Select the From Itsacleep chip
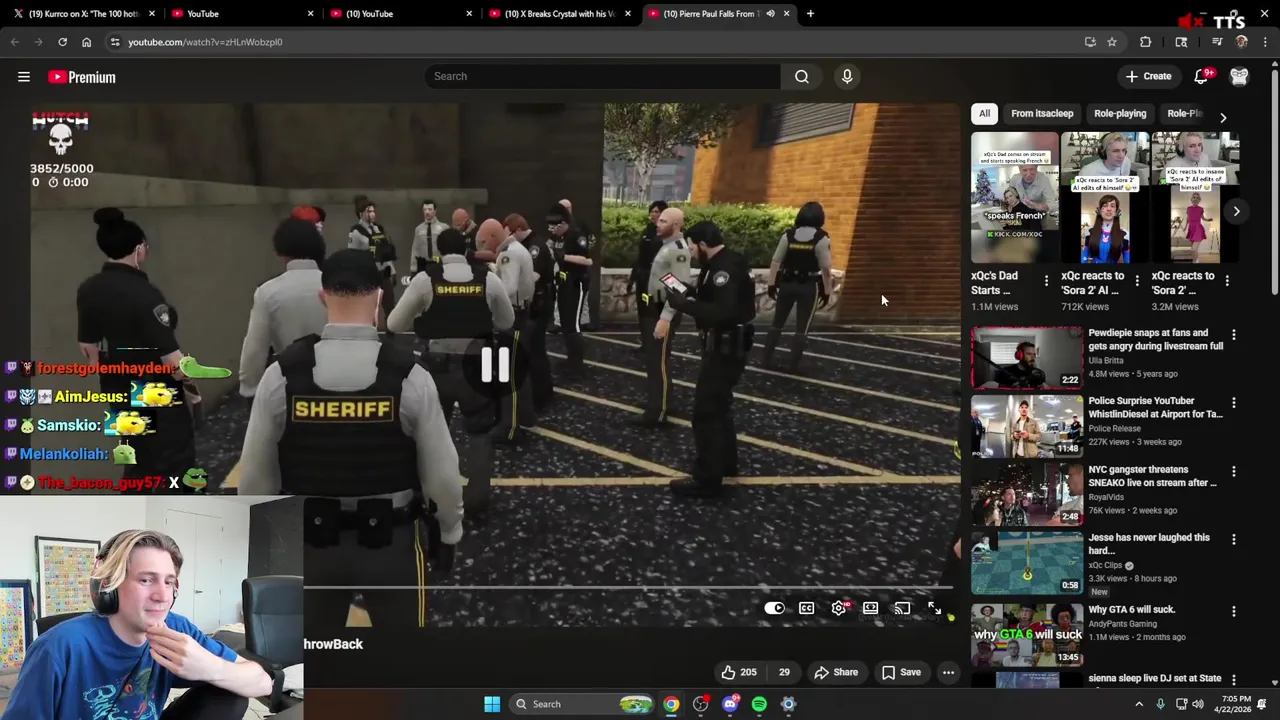The width and height of the screenshot is (1280, 720). 1042,113
